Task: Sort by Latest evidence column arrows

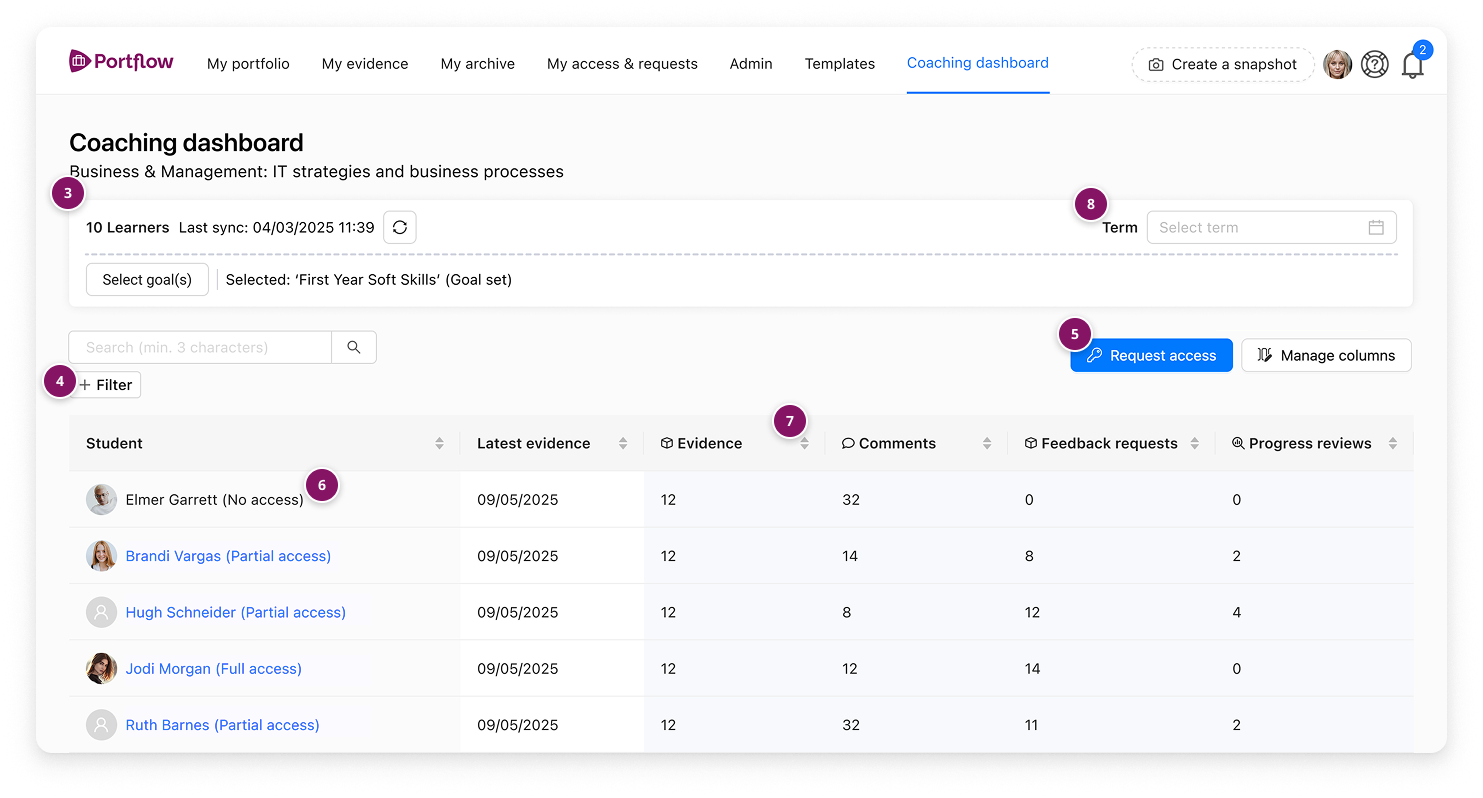Action: coord(623,443)
